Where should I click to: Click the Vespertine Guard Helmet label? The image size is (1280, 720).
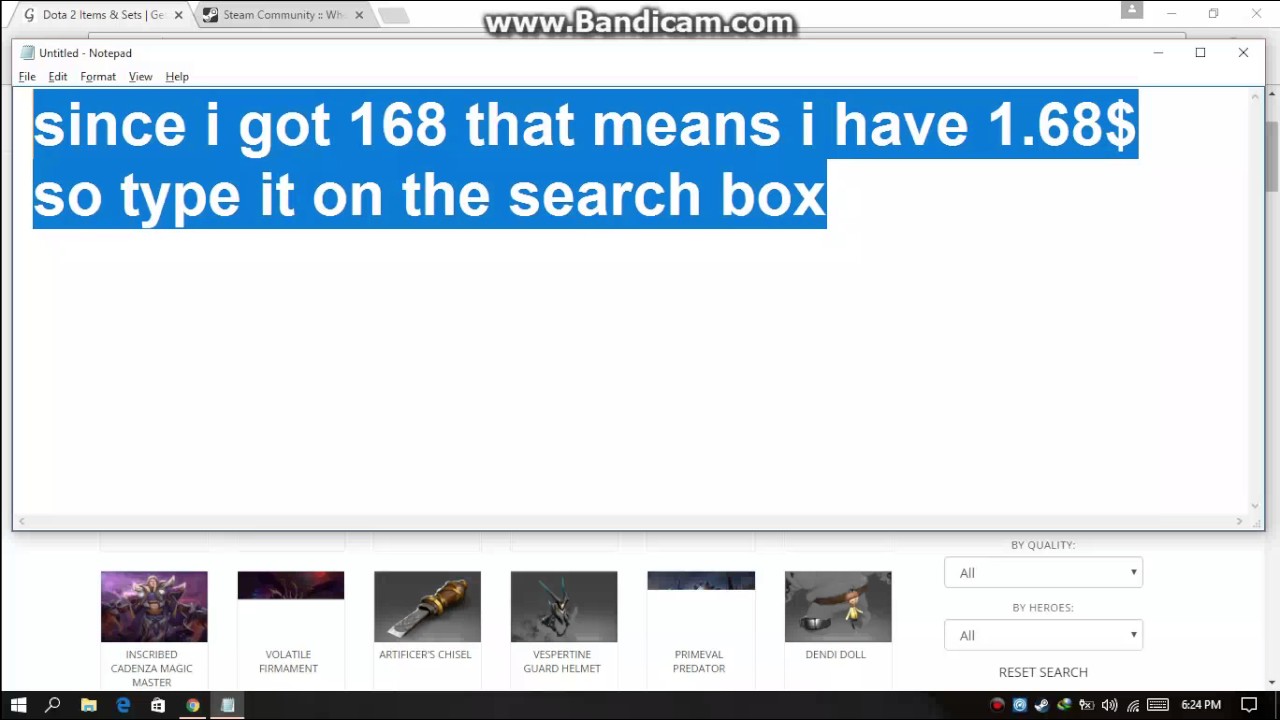pos(562,661)
